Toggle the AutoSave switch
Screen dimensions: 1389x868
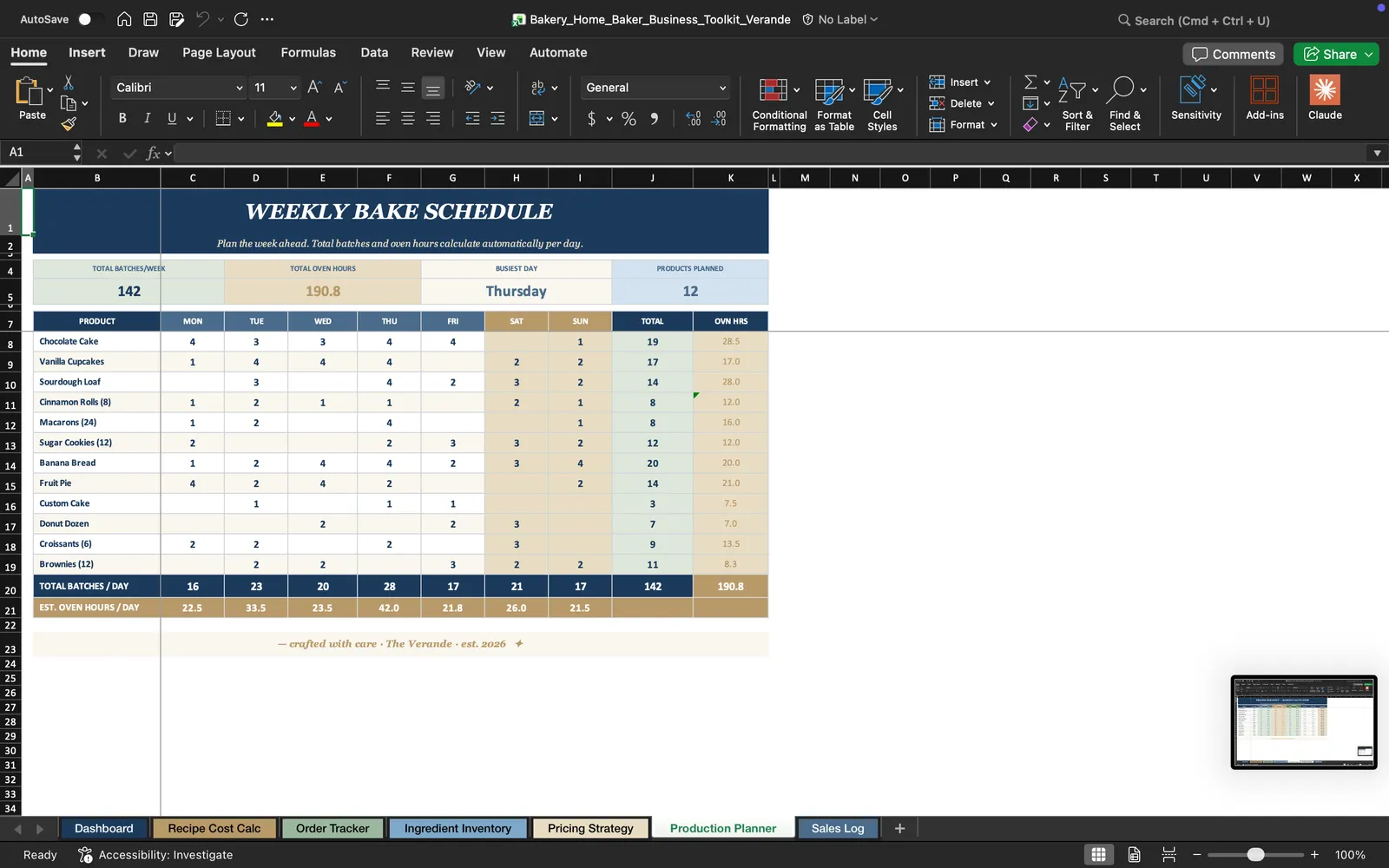pyautogui.click(x=89, y=19)
